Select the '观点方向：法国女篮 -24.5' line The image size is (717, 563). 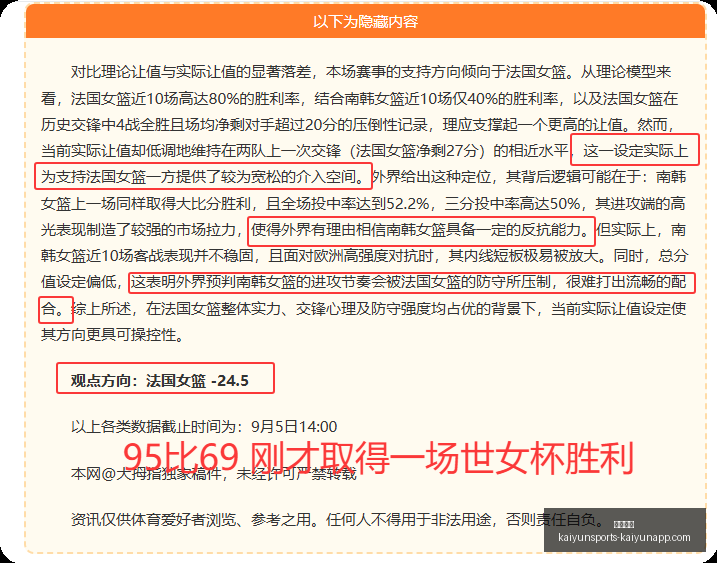click(x=160, y=381)
